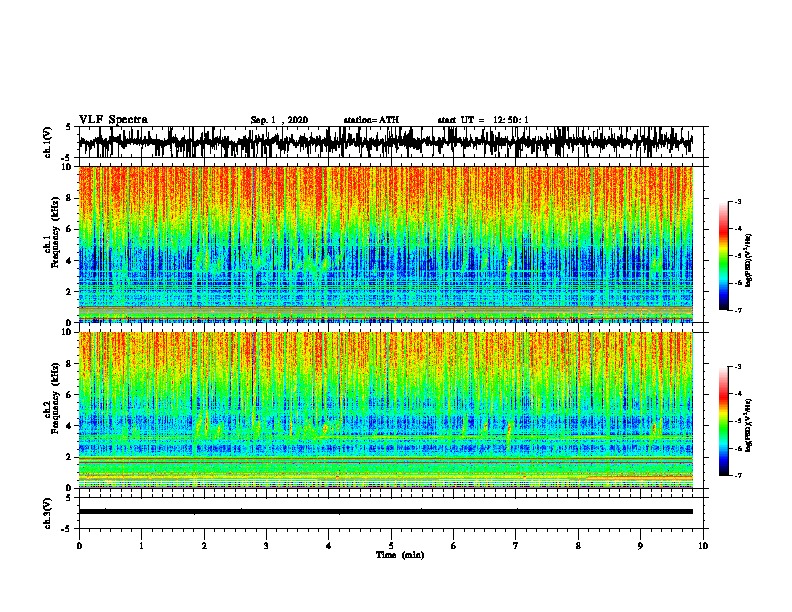The width and height of the screenshot is (792, 612).
Task: Click the ch.2 frequency tick "4"
Action: coord(70,426)
